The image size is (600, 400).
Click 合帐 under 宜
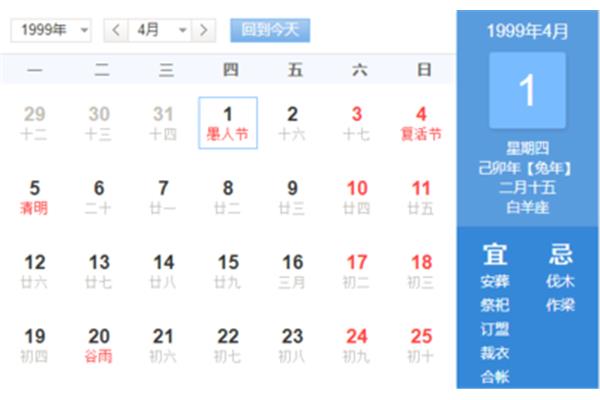pyautogui.click(x=495, y=377)
